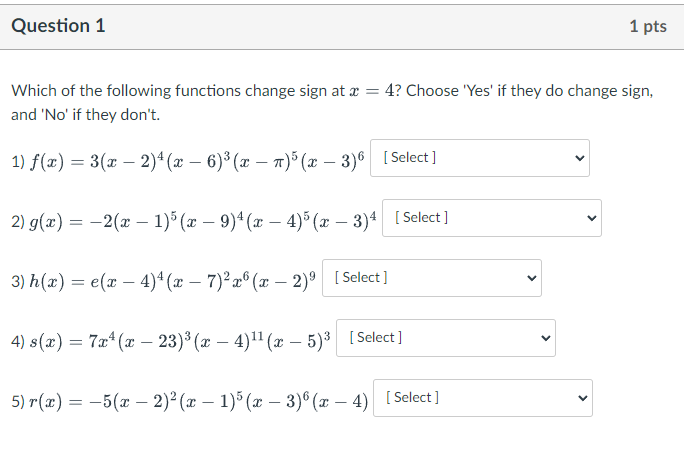684x463 pixels.
Task: Click the g(x) formula expression
Action: click(x=202, y=221)
